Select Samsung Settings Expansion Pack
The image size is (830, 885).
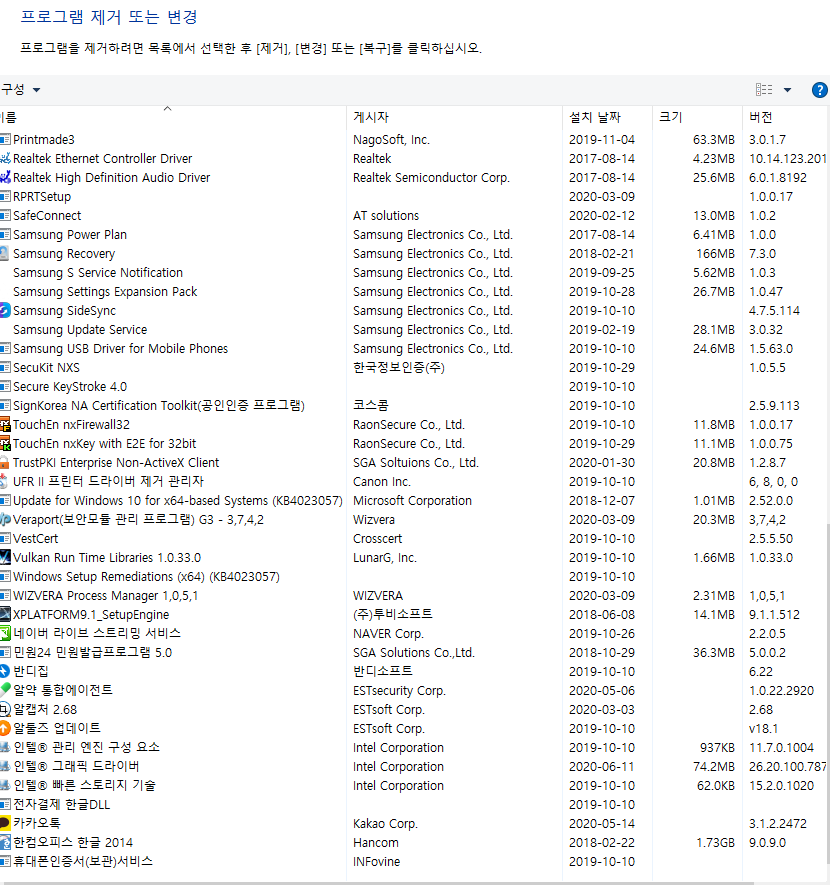[x=105, y=292]
